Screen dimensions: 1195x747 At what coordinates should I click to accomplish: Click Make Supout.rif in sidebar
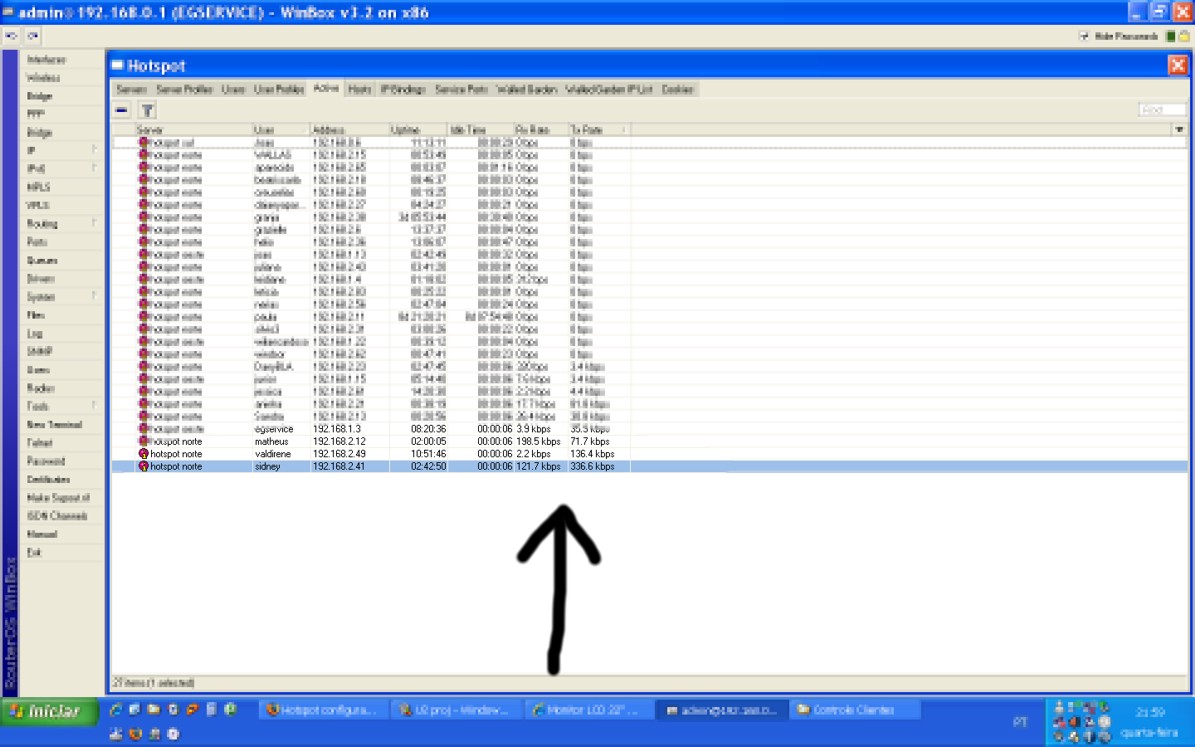coord(58,498)
